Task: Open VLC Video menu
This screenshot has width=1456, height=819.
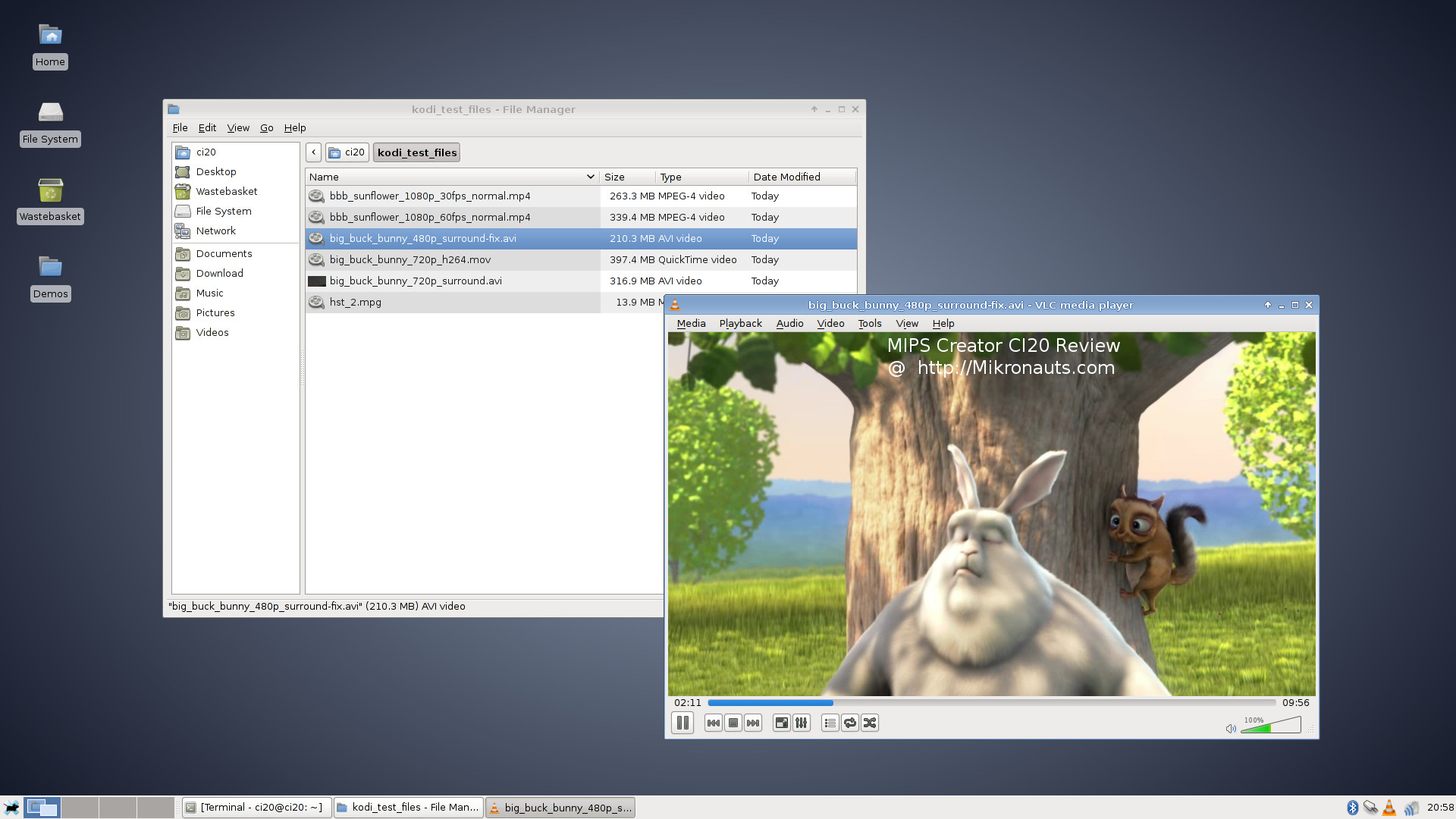Action: (x=830, y=324)
